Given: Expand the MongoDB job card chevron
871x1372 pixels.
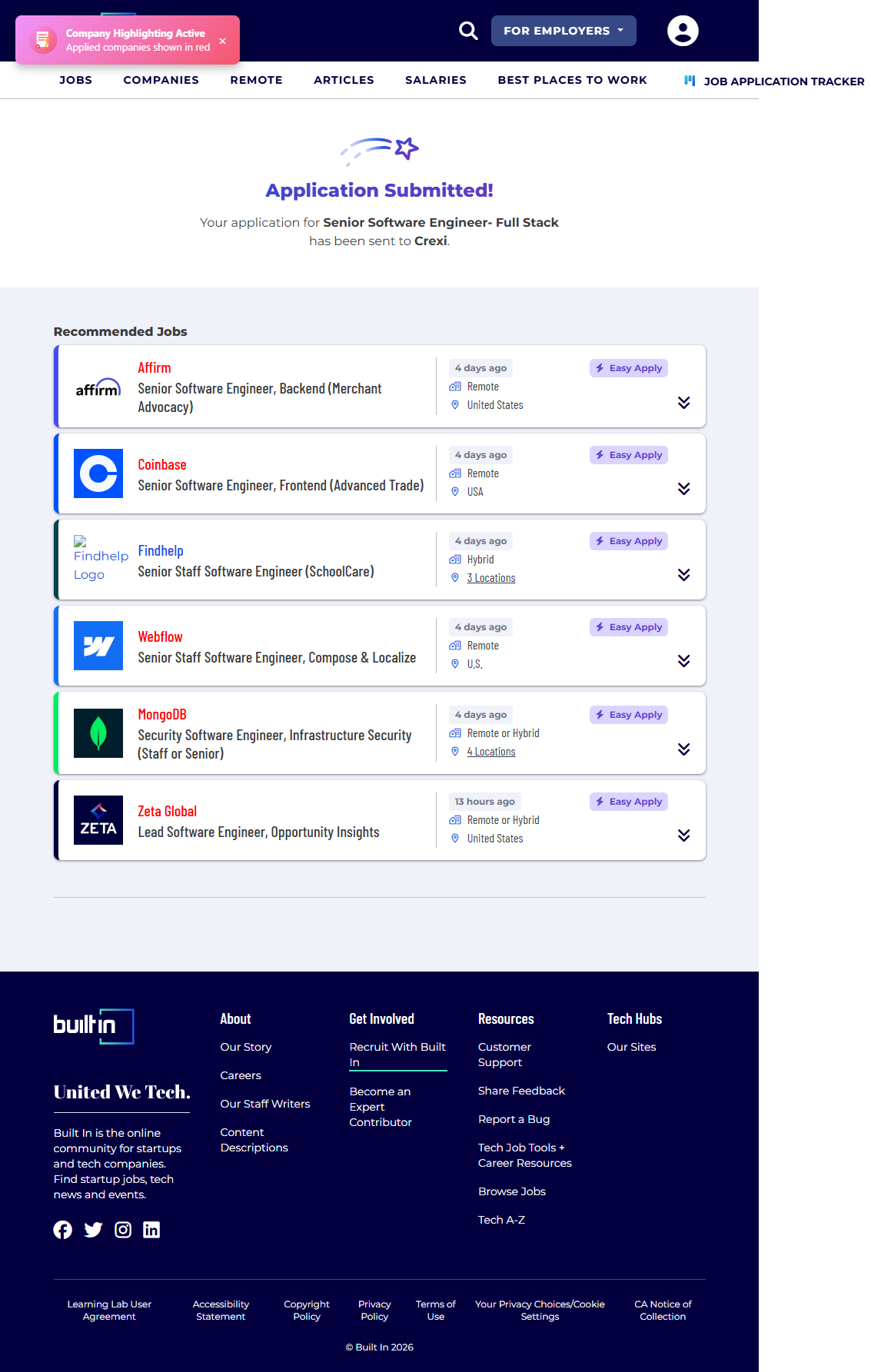Looking at the screenshot, I should coord(683,749).
